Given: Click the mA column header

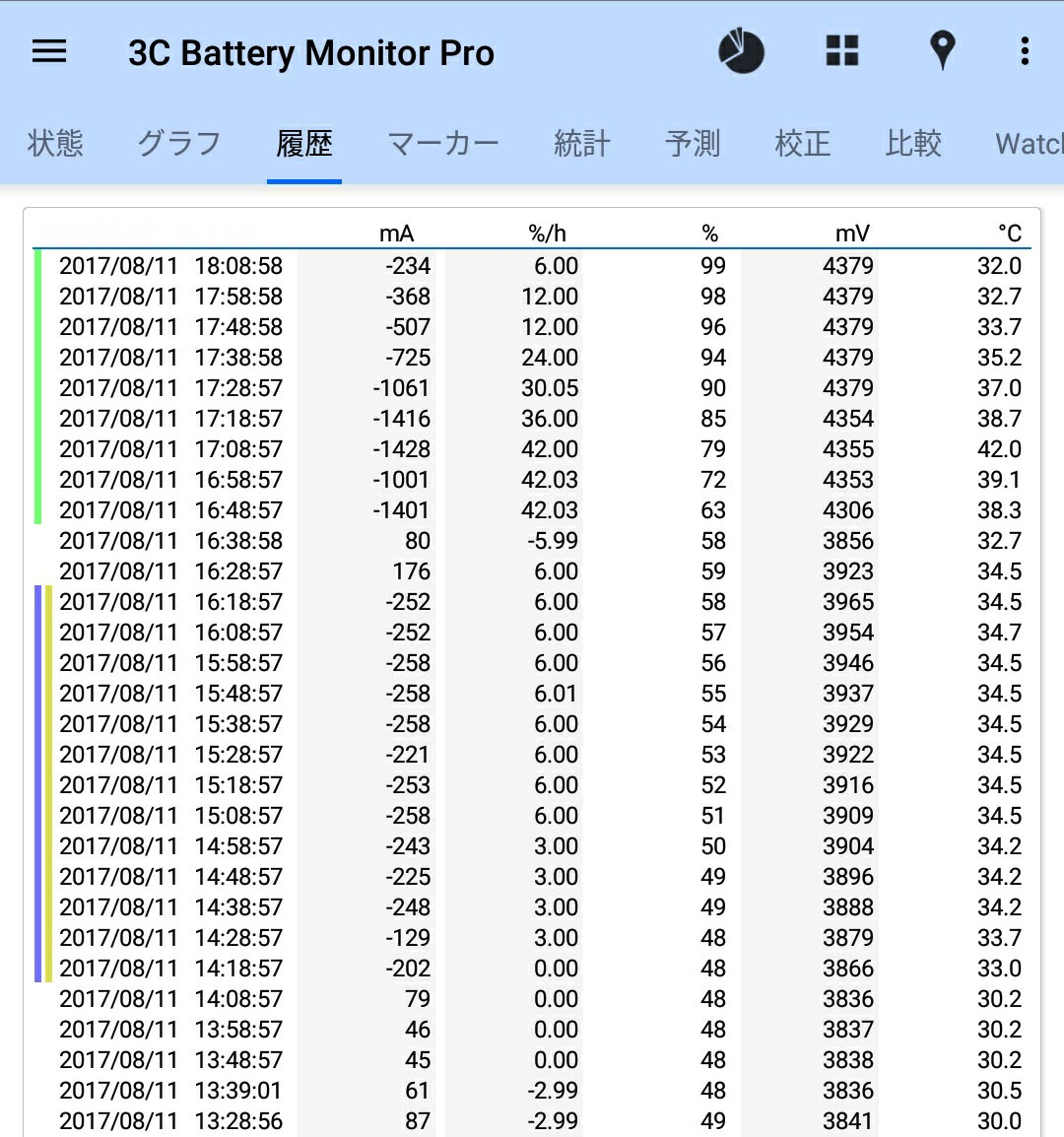Looking at the screenshot, I should (x=397, y=234).
